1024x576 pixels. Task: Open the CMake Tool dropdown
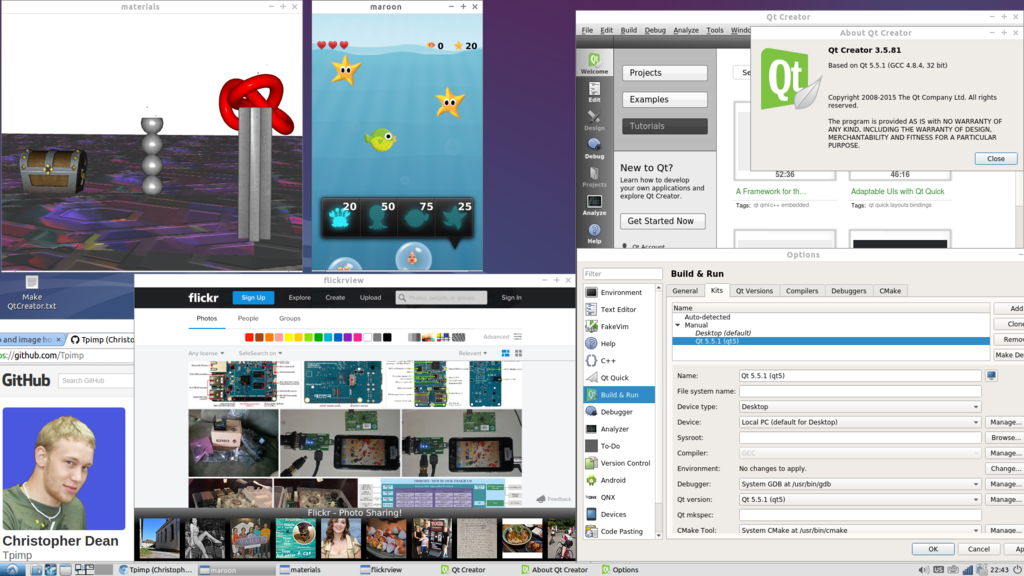tap(860, 530)
